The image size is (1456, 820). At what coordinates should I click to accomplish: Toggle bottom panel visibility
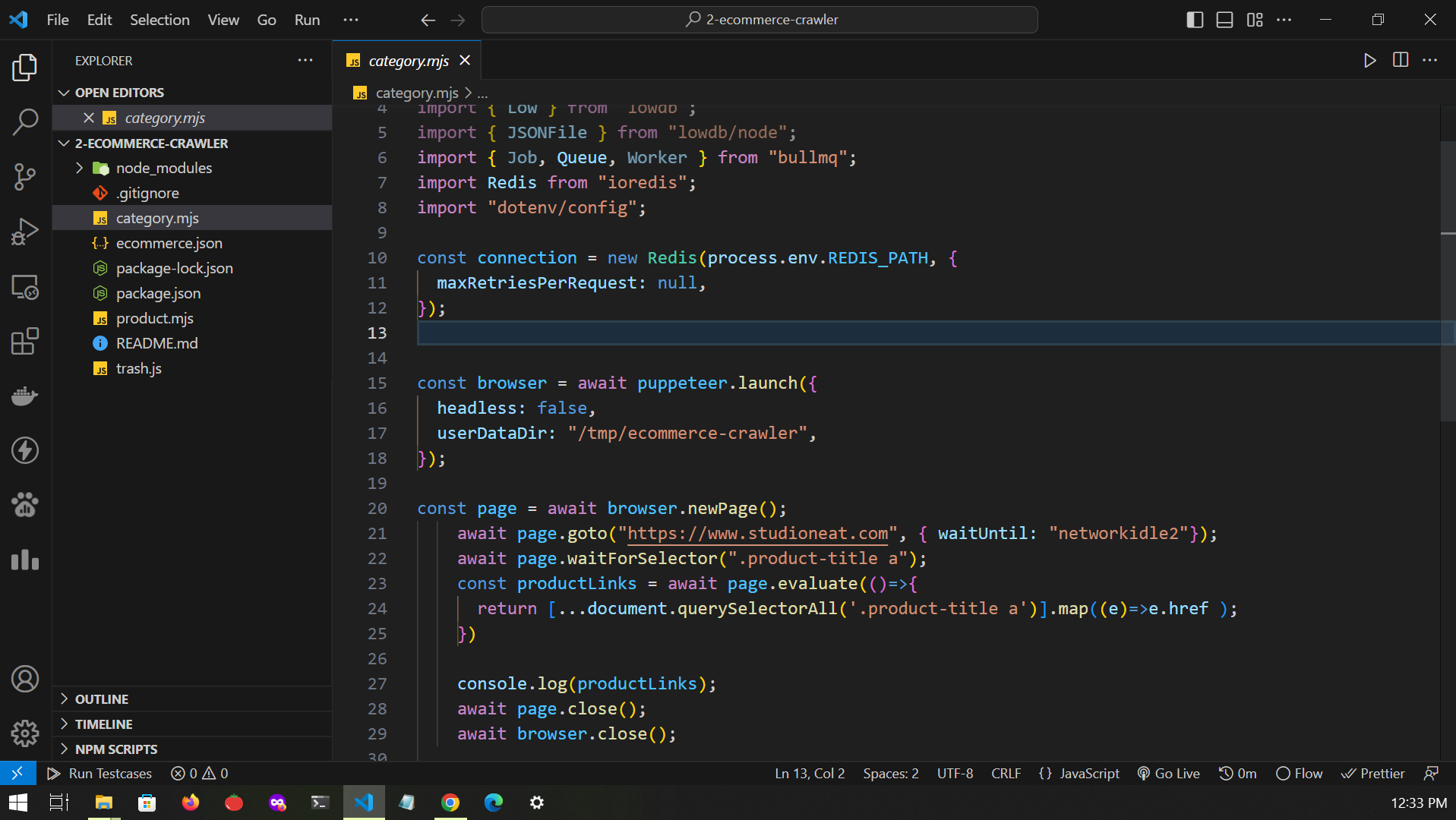(x=1224, y=20)
